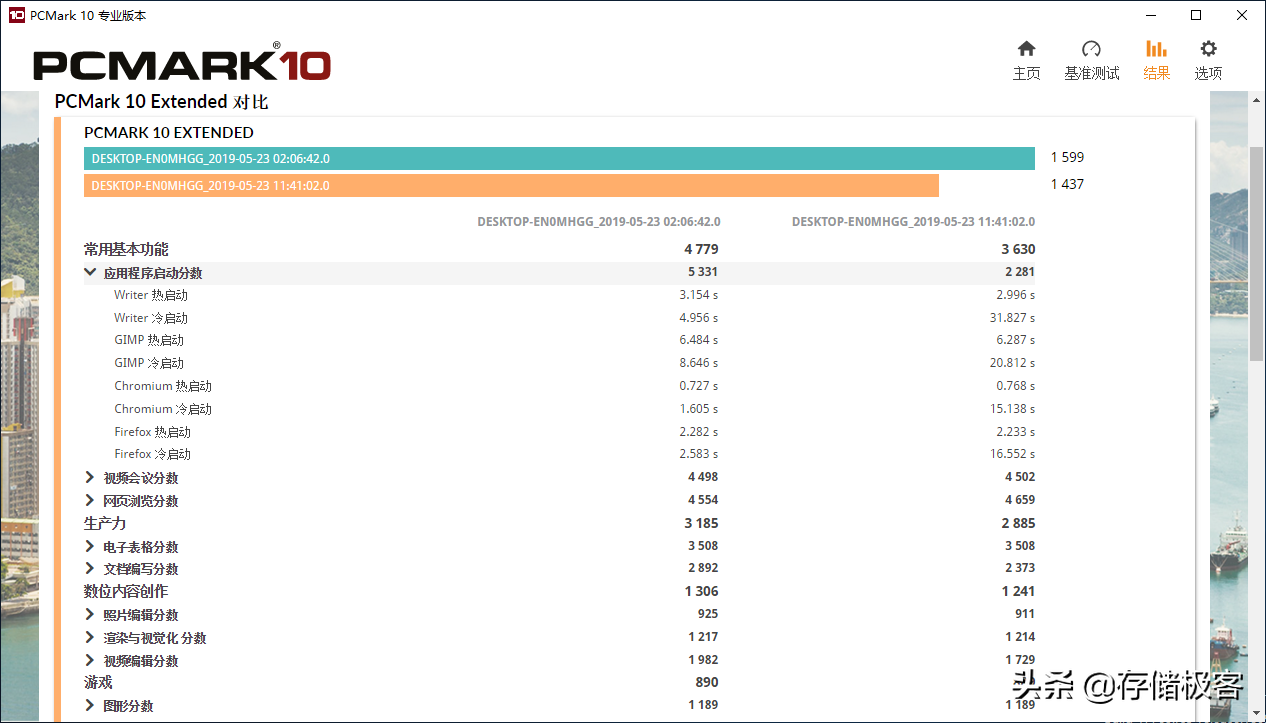Click the 视频会议 score 4 498
1266x723 pixels.
[702, 477]
